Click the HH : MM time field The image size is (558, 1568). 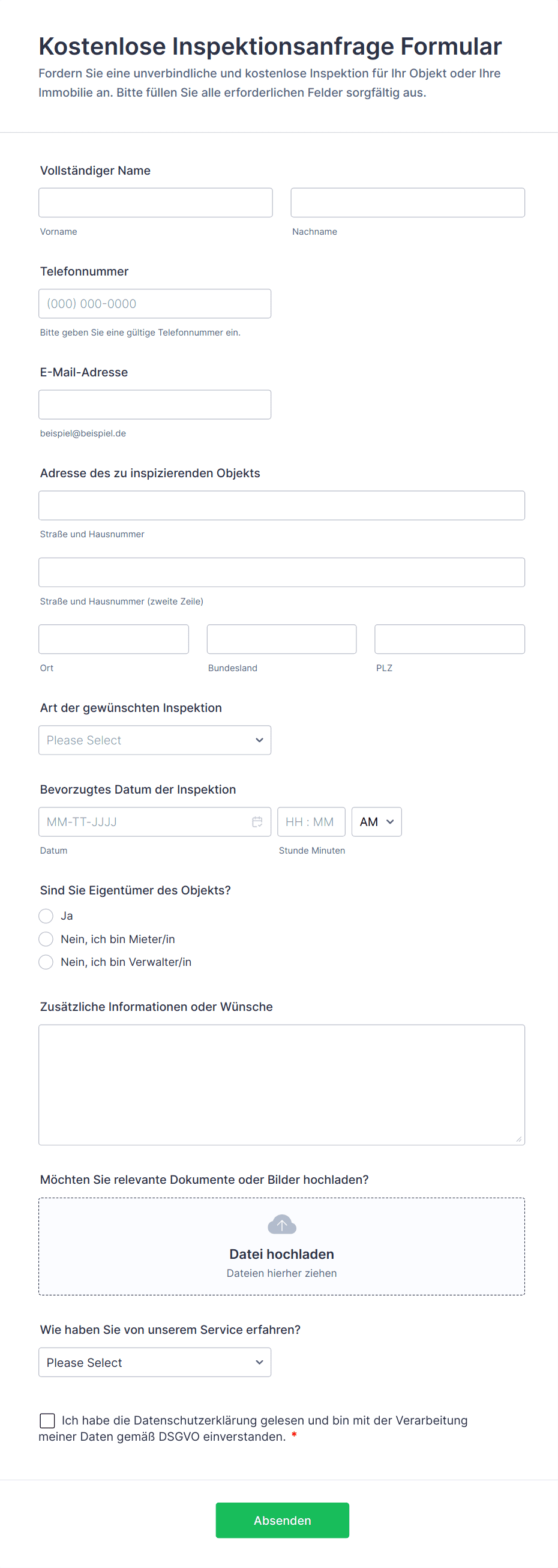pos(311,822)
